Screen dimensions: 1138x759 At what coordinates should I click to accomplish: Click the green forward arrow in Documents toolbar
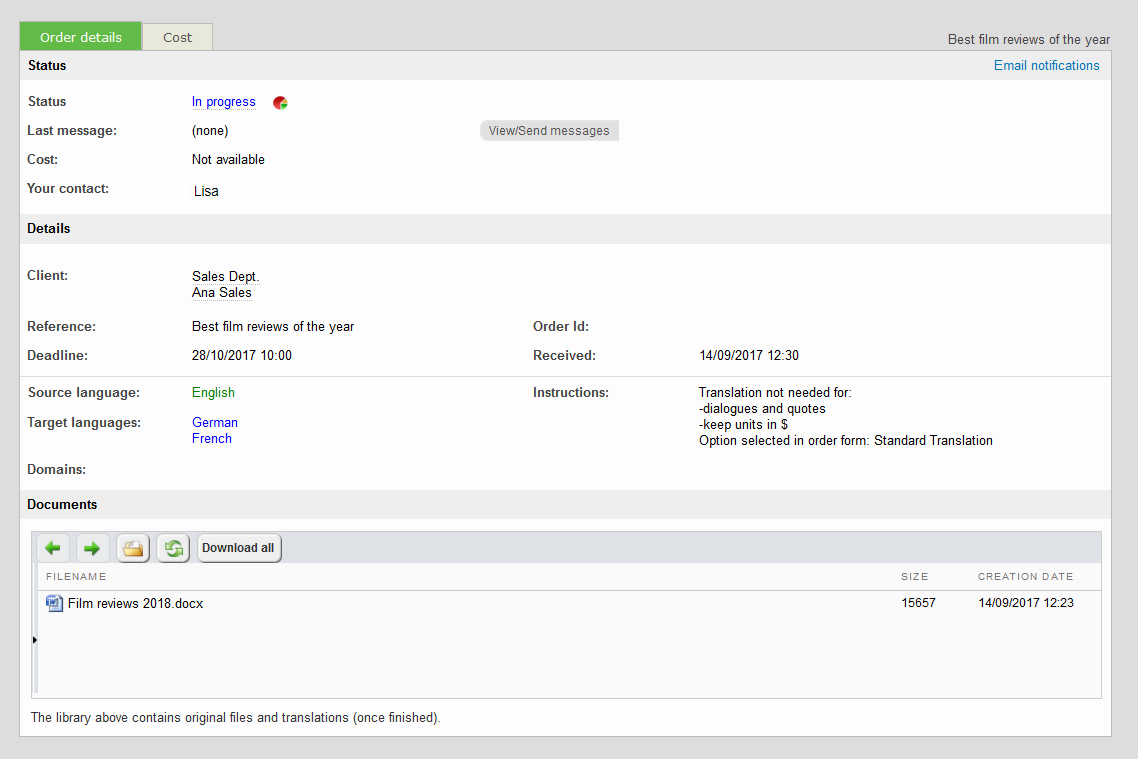tap(92, 548)
